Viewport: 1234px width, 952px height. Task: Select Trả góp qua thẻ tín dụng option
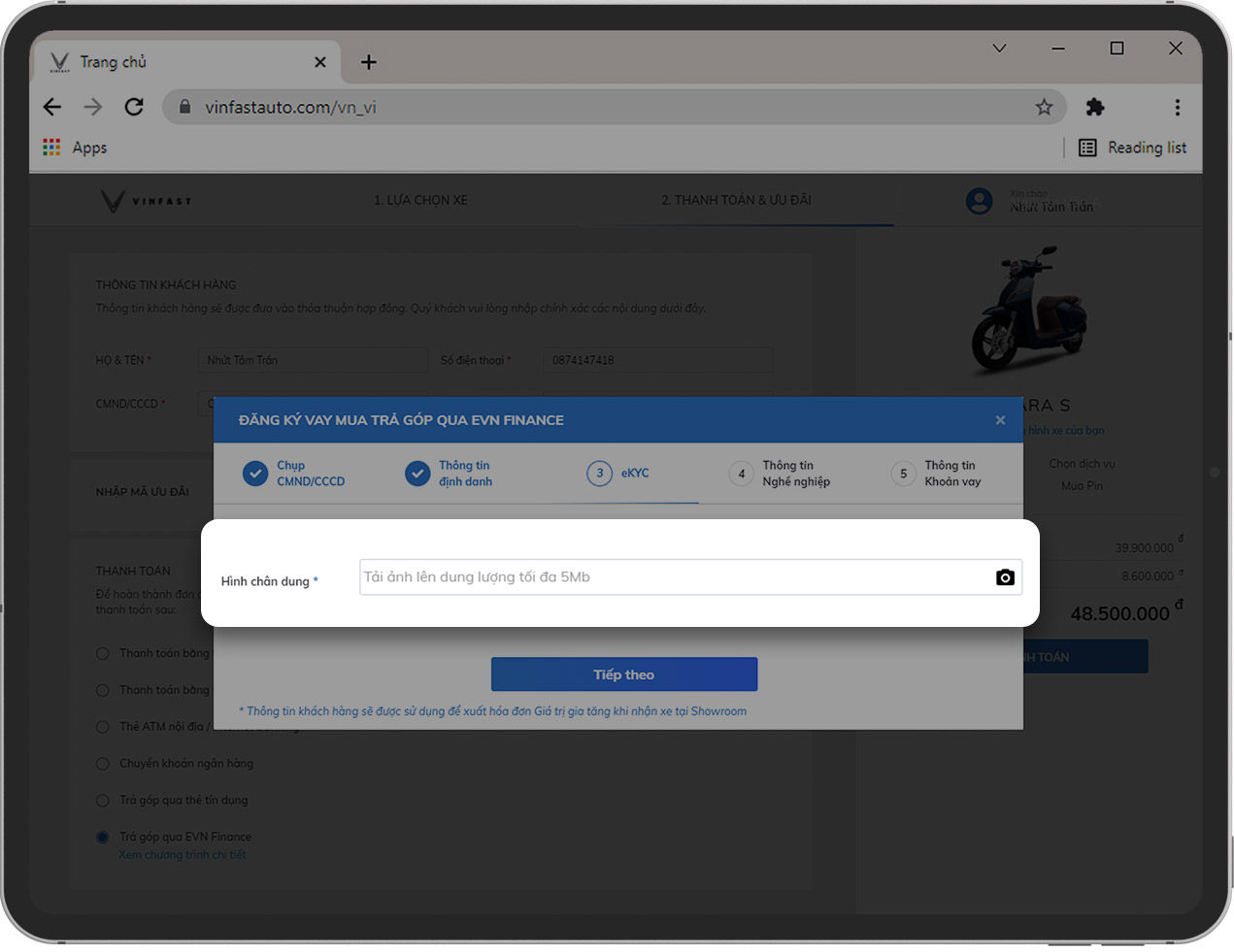[x=102, y=801]
